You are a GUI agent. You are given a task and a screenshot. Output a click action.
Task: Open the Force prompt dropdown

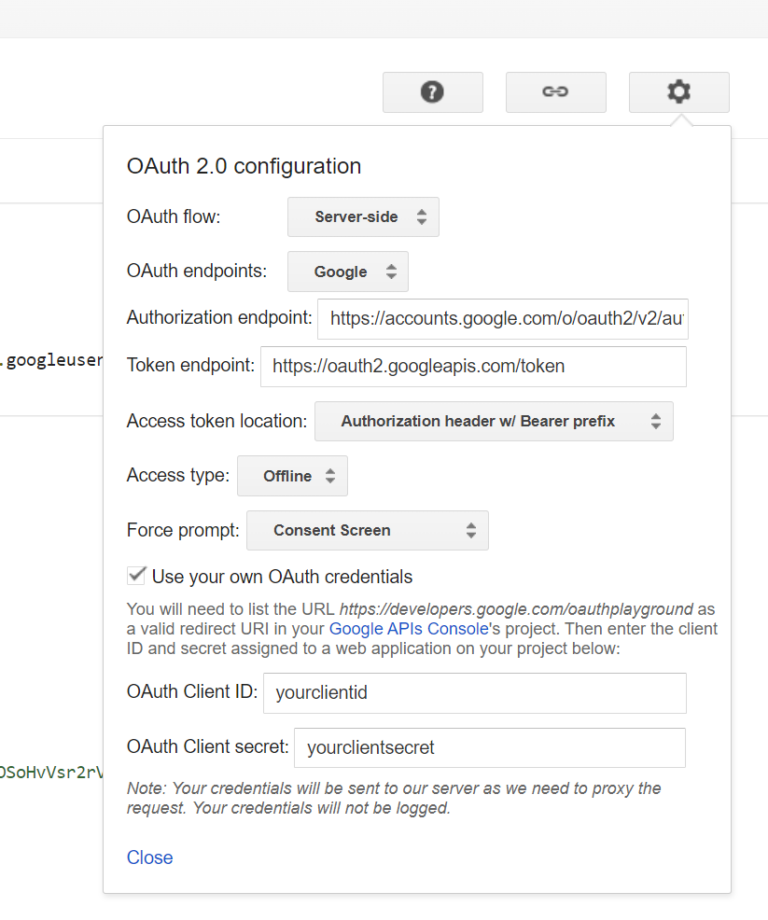point(366,530)
